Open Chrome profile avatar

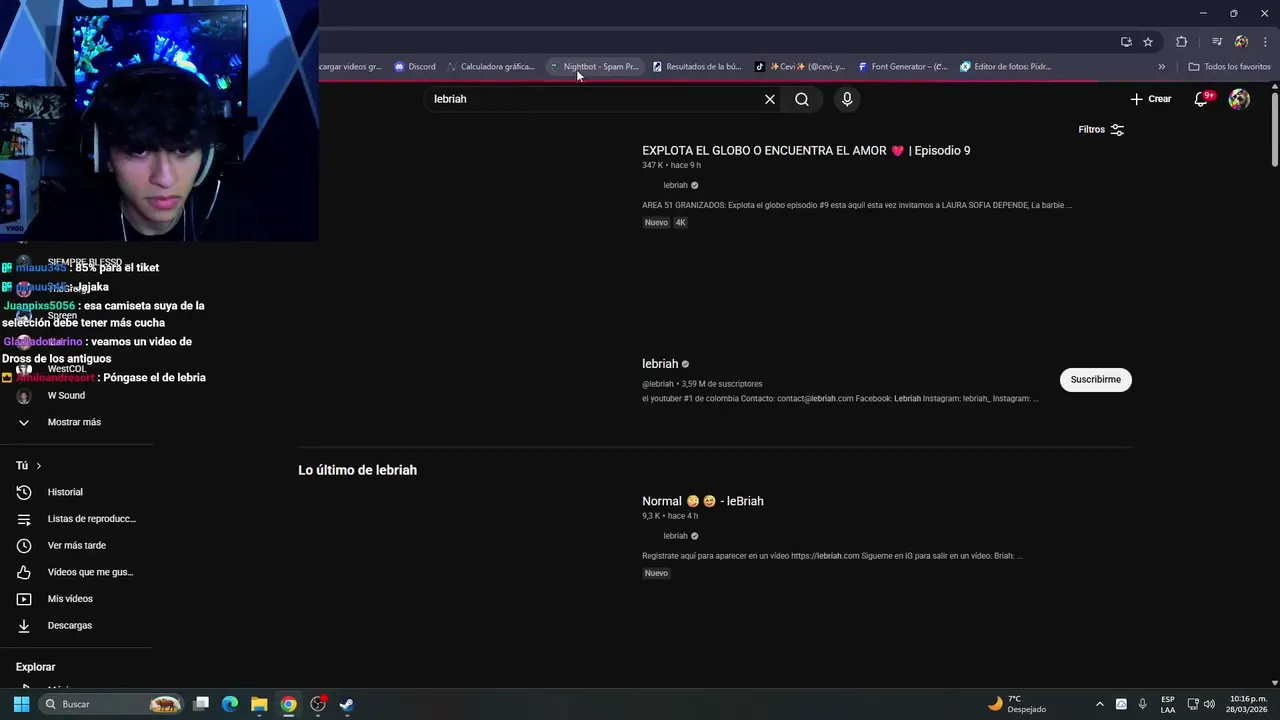pos(1241,42)
